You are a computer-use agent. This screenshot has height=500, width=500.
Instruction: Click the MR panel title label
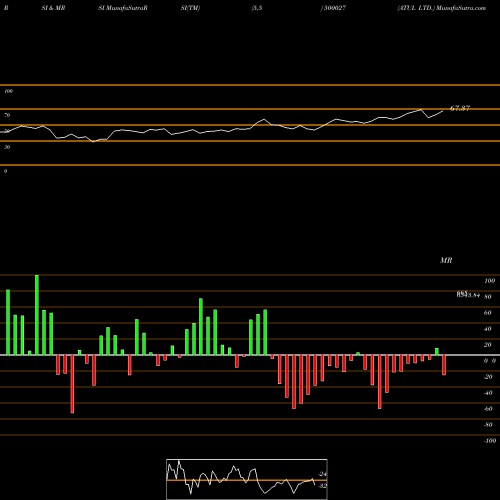pyautogui.click(x=446, y=260)
